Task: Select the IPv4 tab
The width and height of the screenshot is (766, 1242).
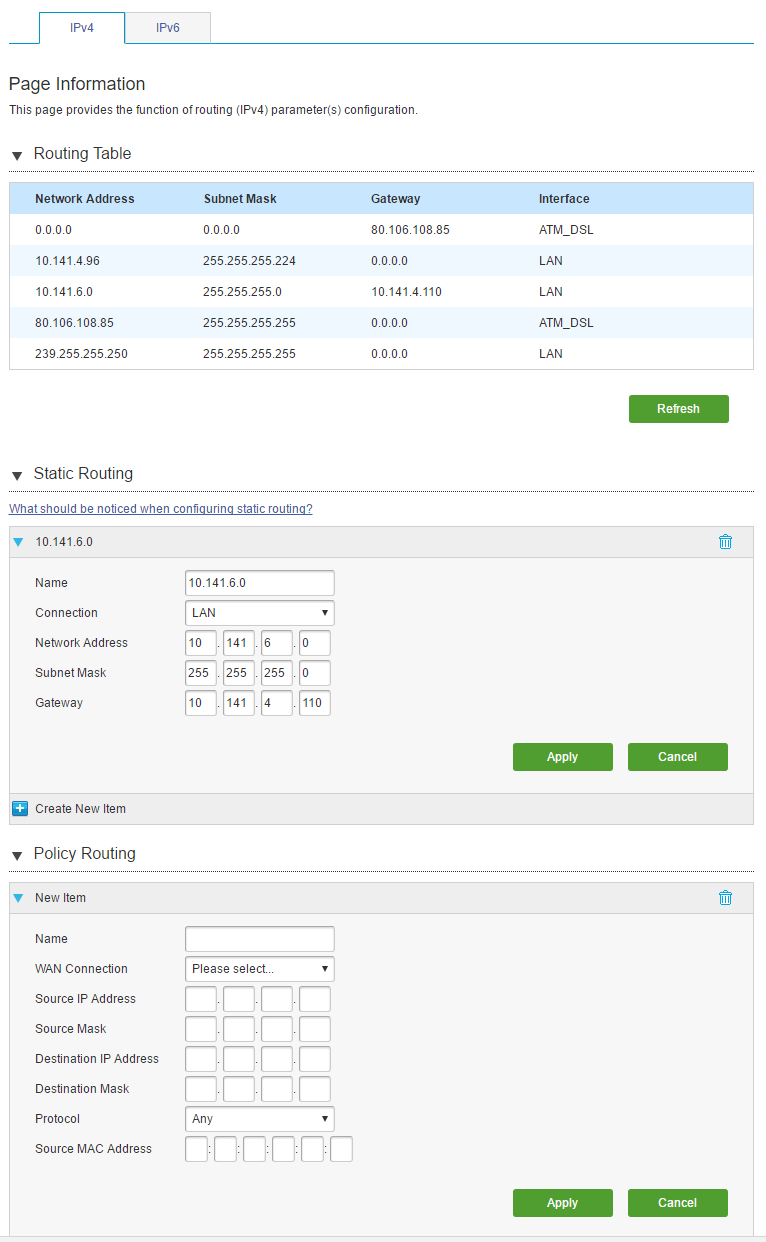Action: click(82, 28)
